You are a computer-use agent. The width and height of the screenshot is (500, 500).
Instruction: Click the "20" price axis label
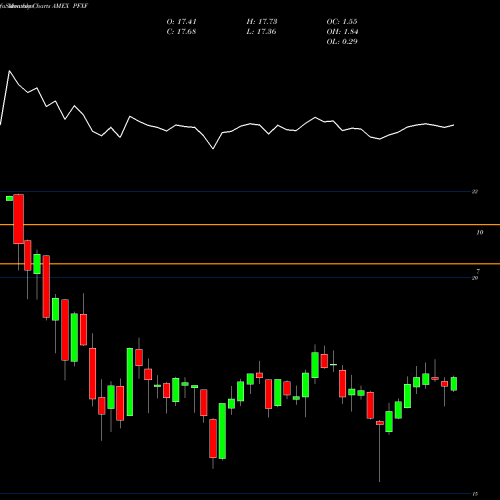pyautogui.click(x=475, y=278)
